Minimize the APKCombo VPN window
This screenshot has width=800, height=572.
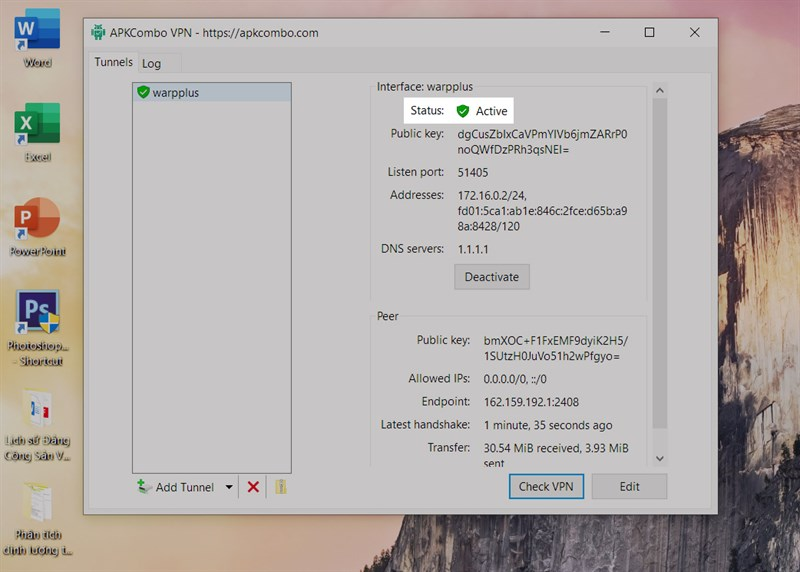click(605, 32)
